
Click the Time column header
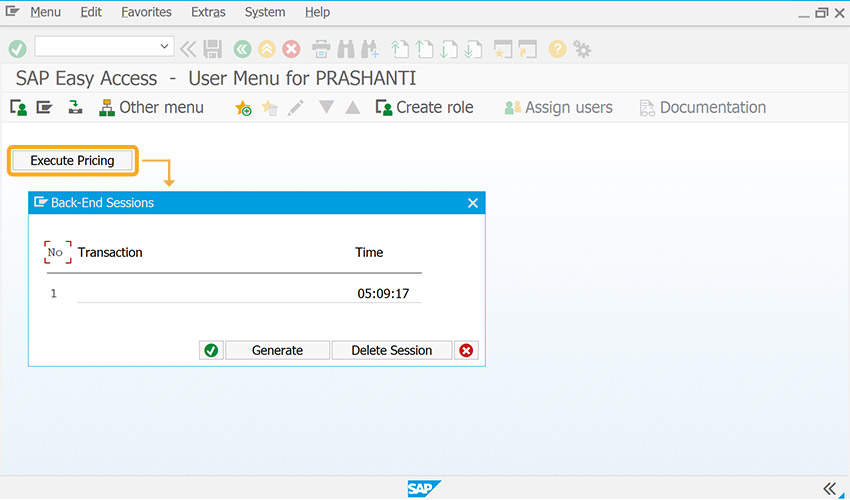pyautogui.click(x=369, y=253)
